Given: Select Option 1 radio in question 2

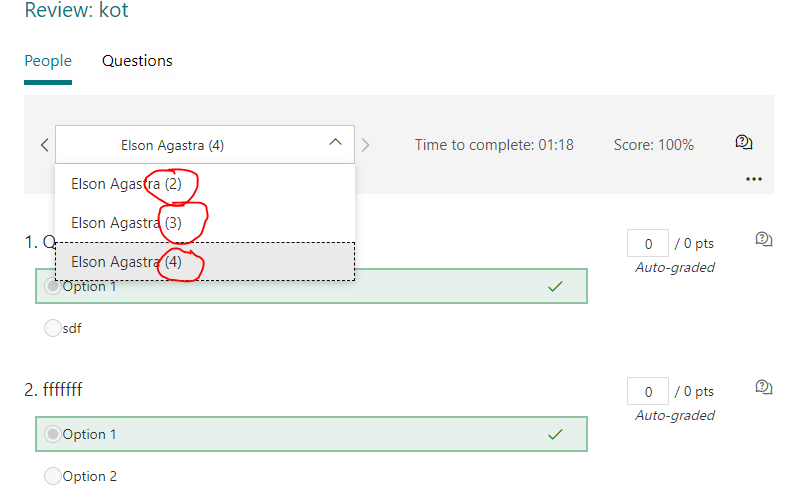Looking at the screenshot, I should click(53, 434).
